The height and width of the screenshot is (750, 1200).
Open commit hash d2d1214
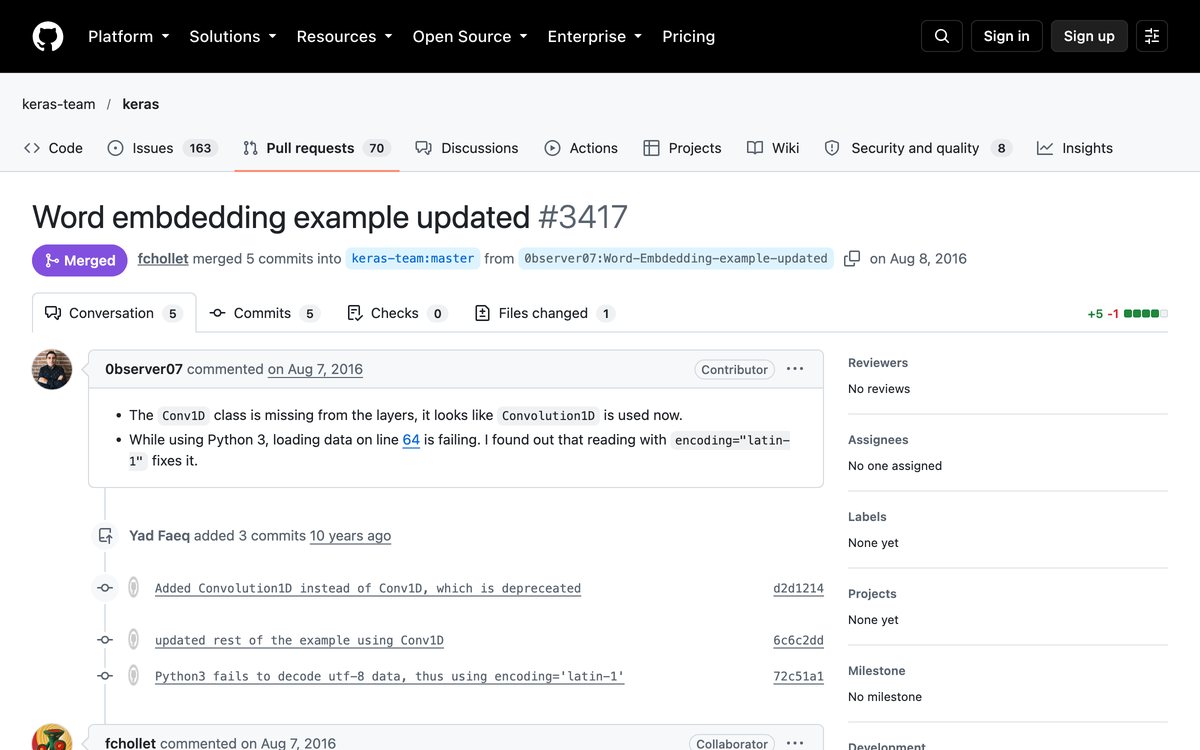(798, 588)
